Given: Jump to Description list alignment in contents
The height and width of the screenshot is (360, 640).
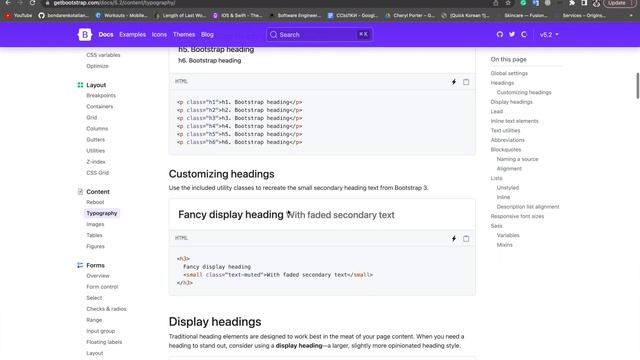Looking at the screenshot, I should coord(528,207).
